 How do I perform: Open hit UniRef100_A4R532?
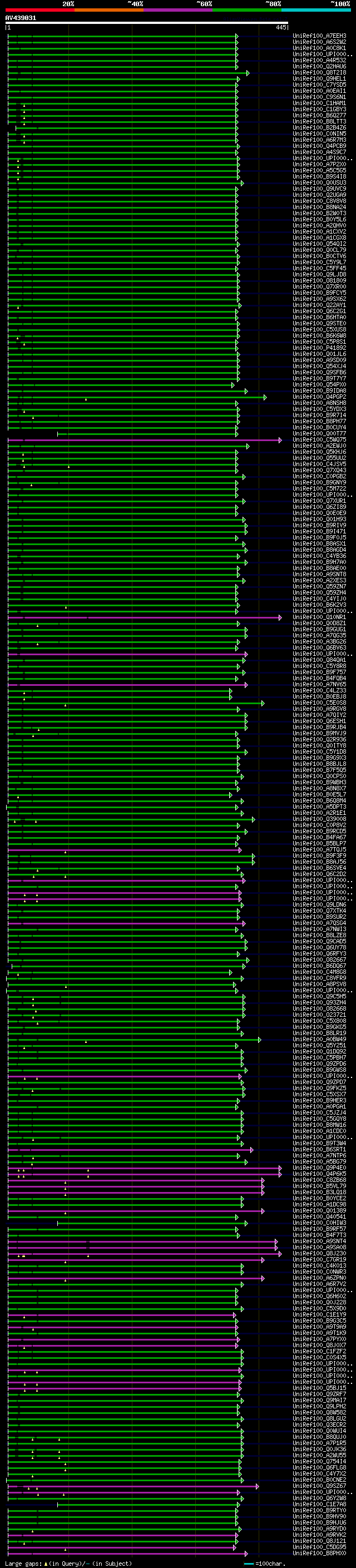click(x=319, y=60)
